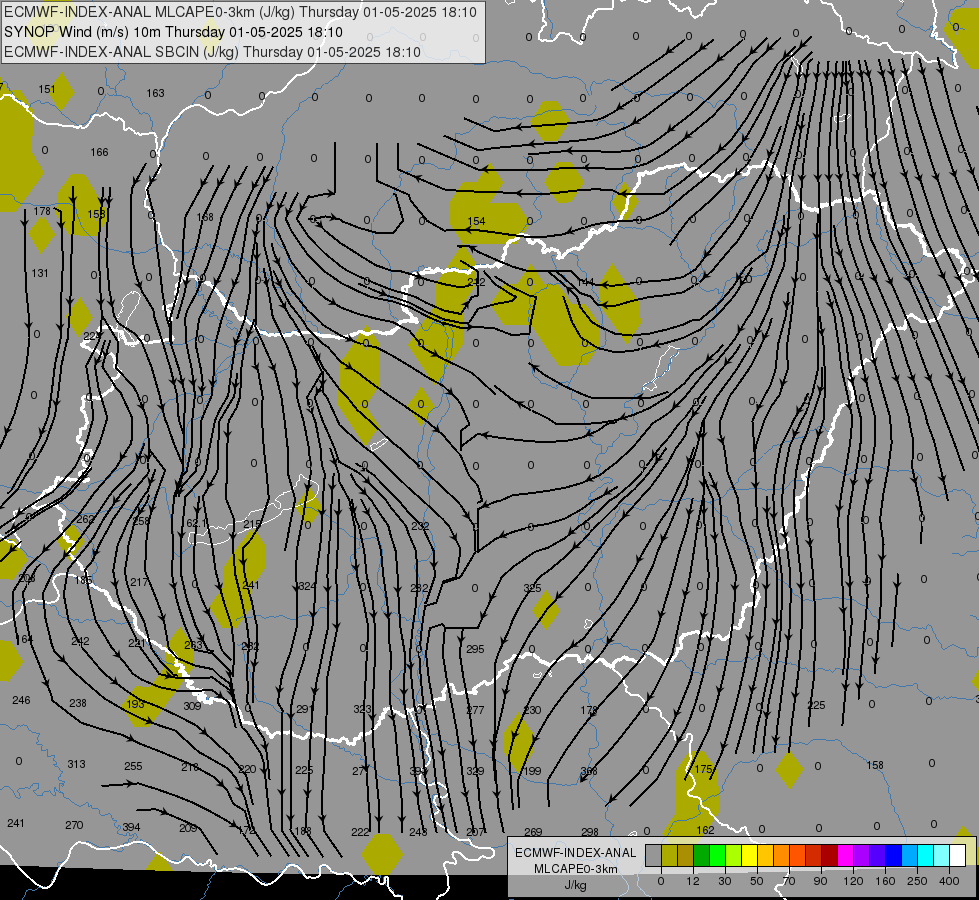
Task: Click the map value 131
Action: tap(40, 273)
